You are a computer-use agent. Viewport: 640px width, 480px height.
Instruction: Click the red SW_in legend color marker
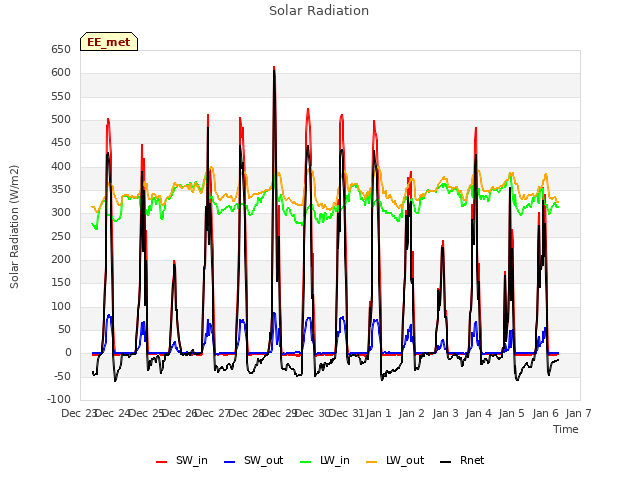(162, 462)
